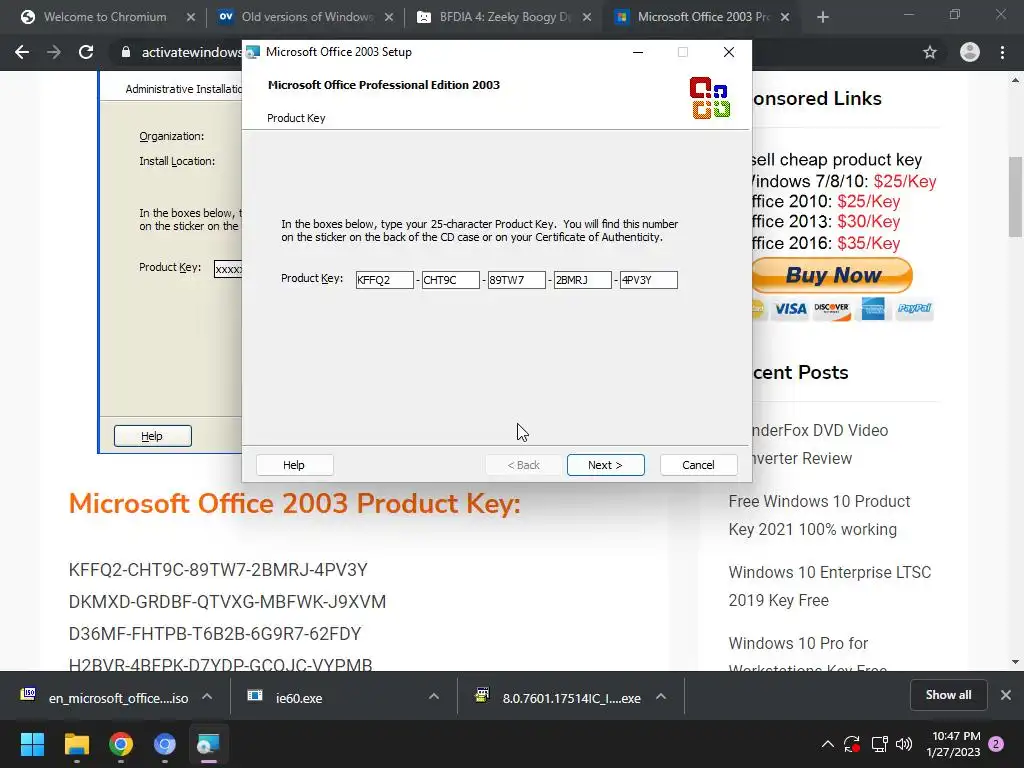Screen dimensions: 1024x768
Task: Close the downloads bar
Action: [x=1006, y=696]
